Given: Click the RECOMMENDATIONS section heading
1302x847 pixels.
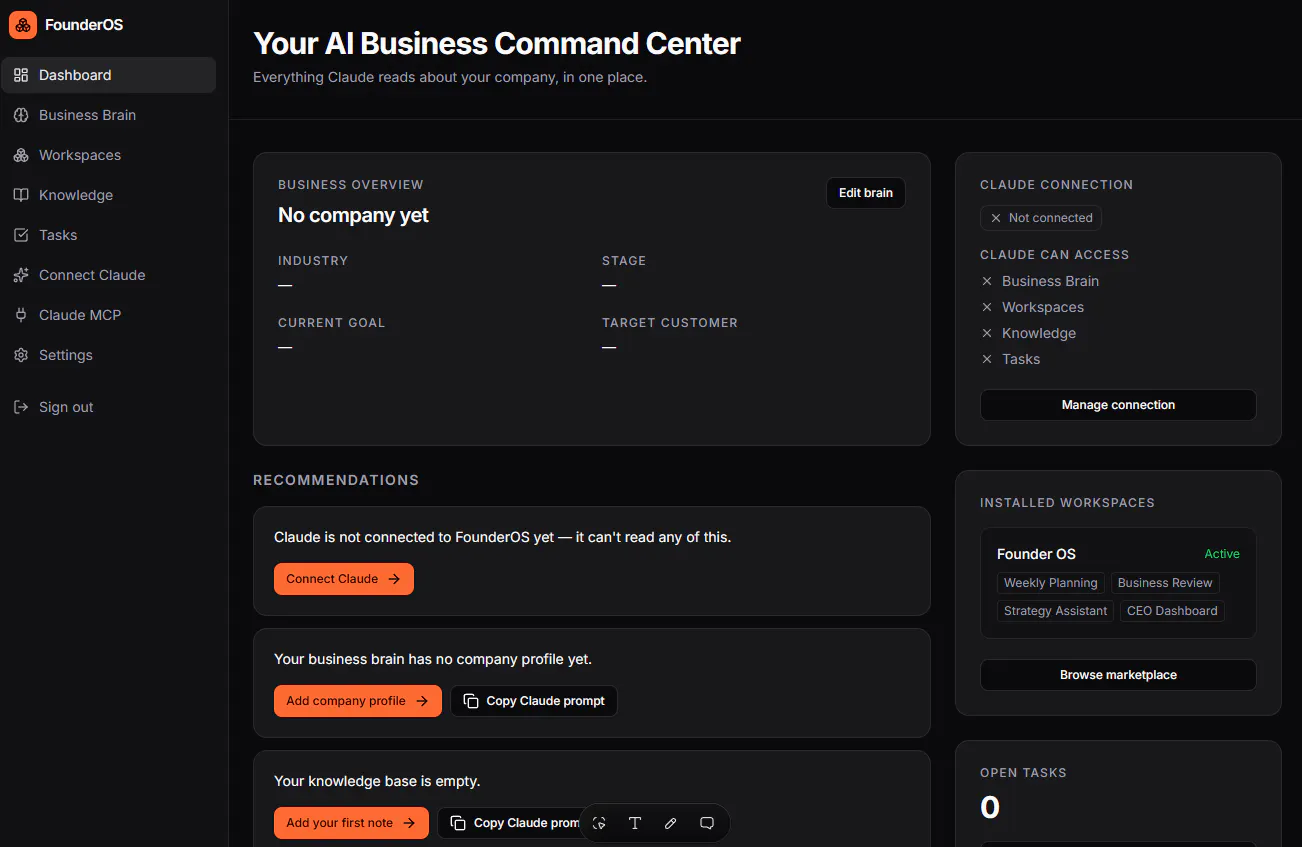Looking at the screenshot, I should click(336, 480).
